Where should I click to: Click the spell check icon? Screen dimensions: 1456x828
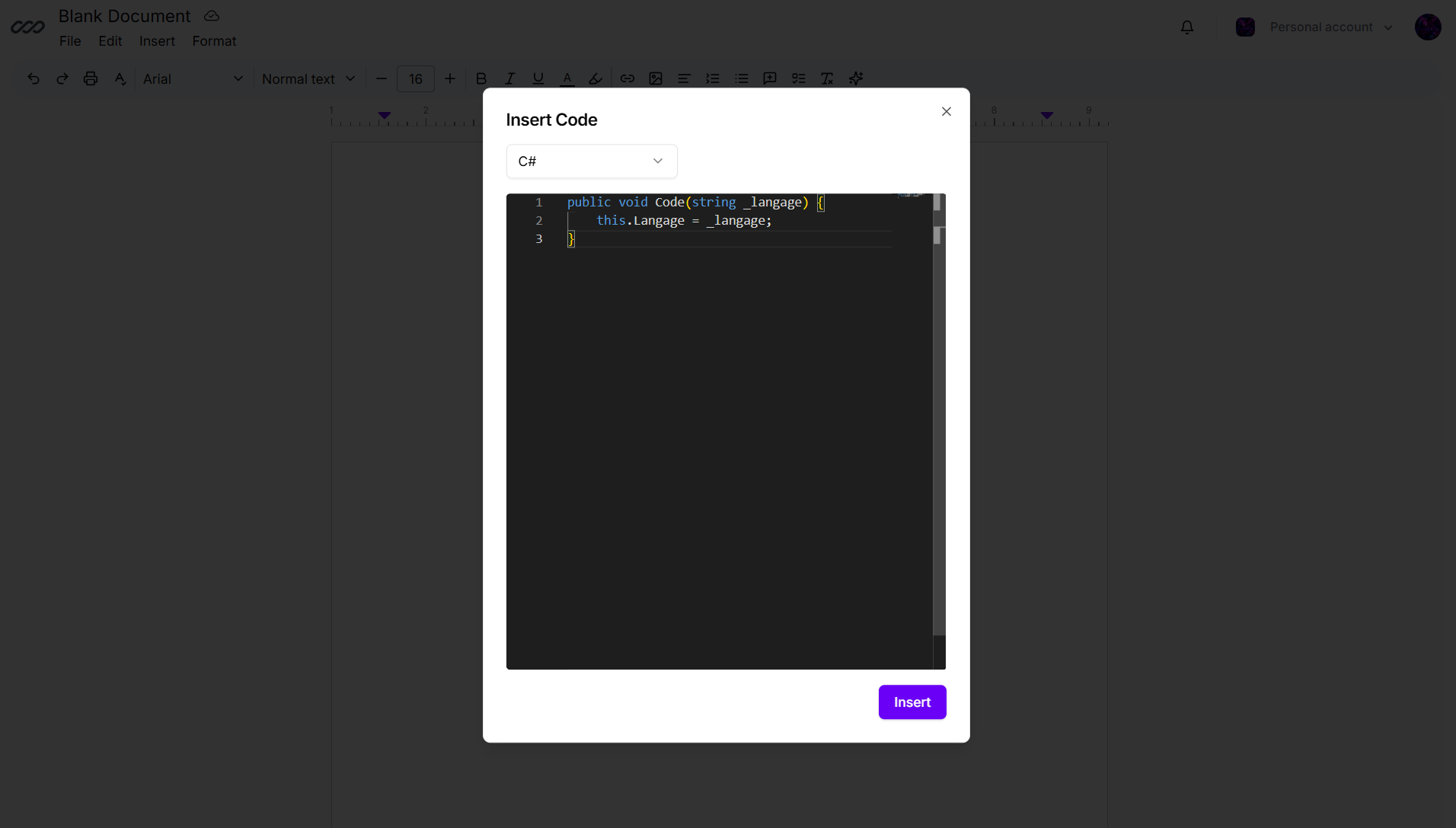click(120, 78)
